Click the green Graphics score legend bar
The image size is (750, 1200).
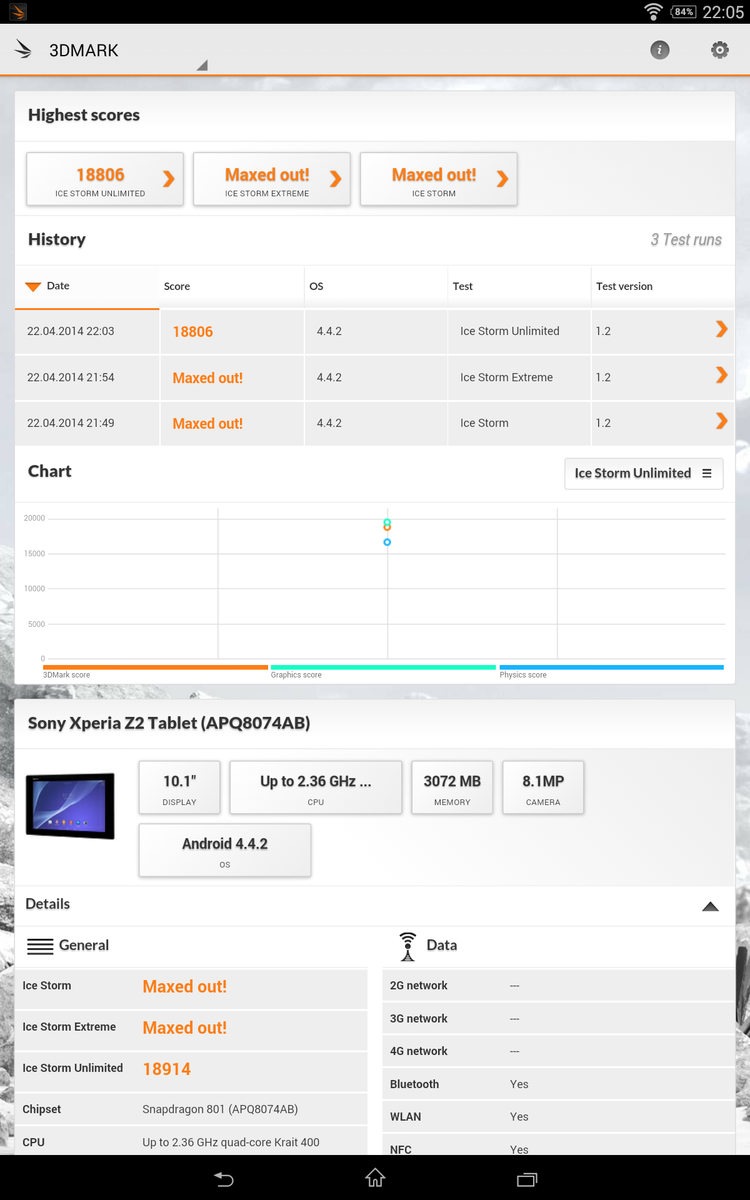pyautogui.click(x=383, y=667)
